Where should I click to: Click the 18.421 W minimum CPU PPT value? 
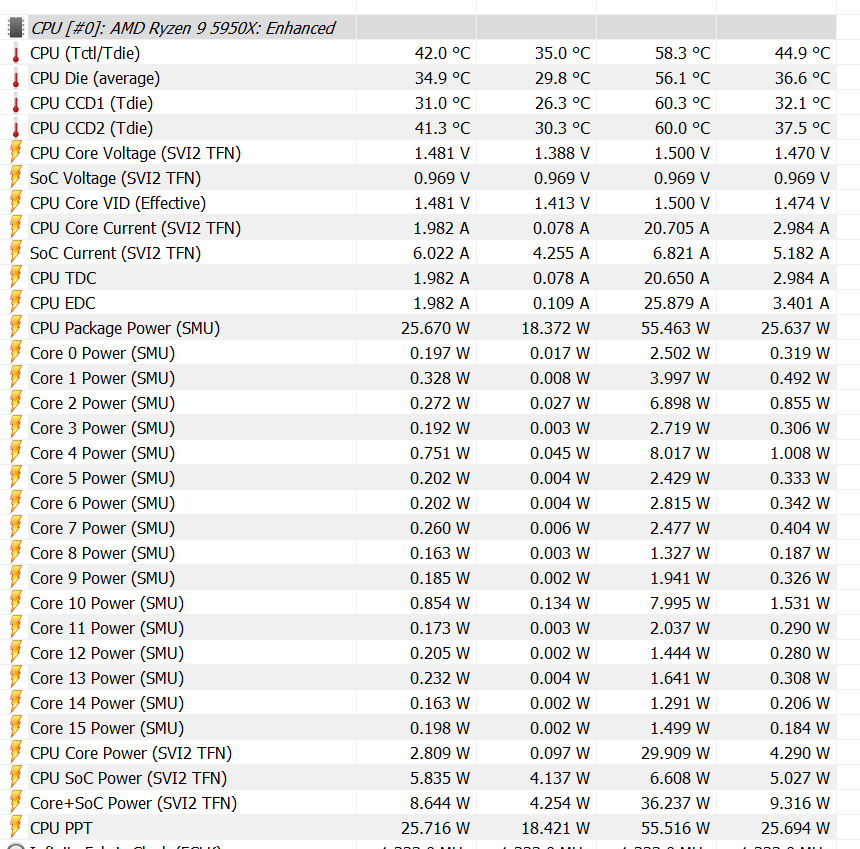coord(555,828)
